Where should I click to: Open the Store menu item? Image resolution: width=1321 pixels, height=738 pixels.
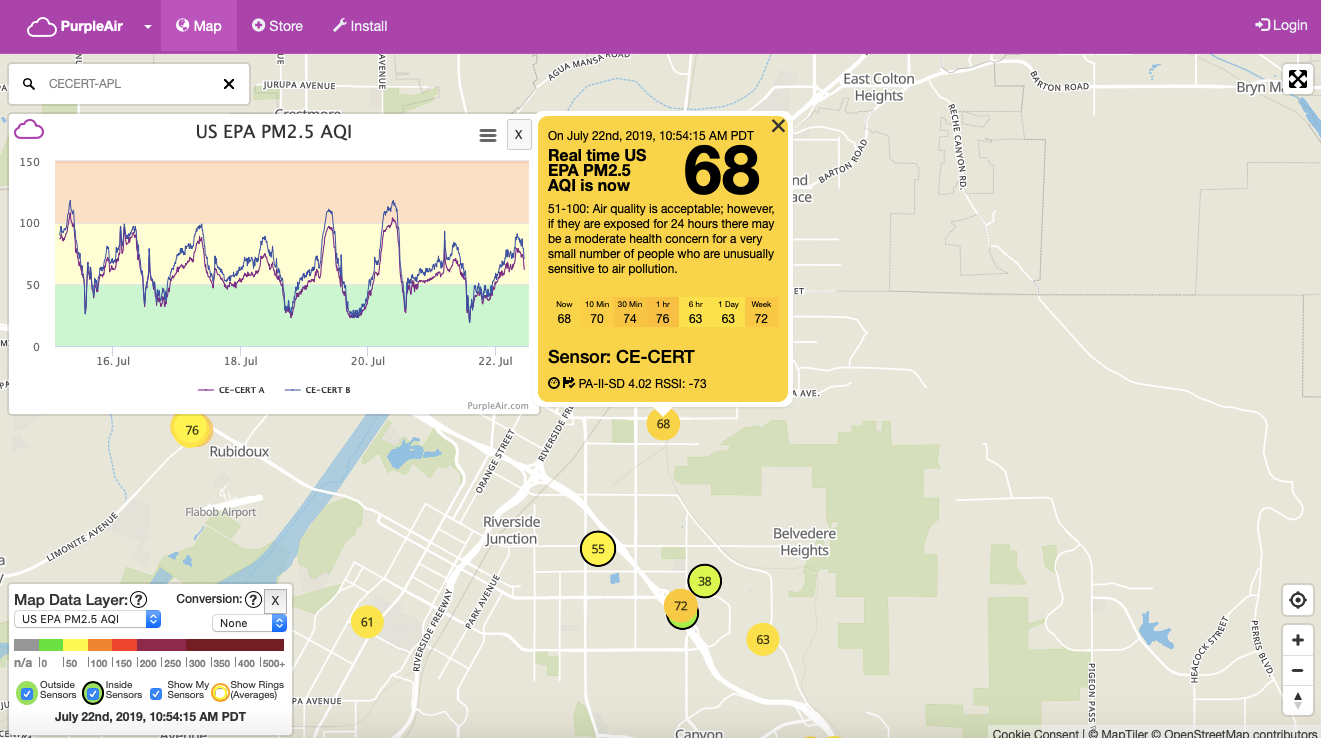pyautogui.click(x=277, y=26)
